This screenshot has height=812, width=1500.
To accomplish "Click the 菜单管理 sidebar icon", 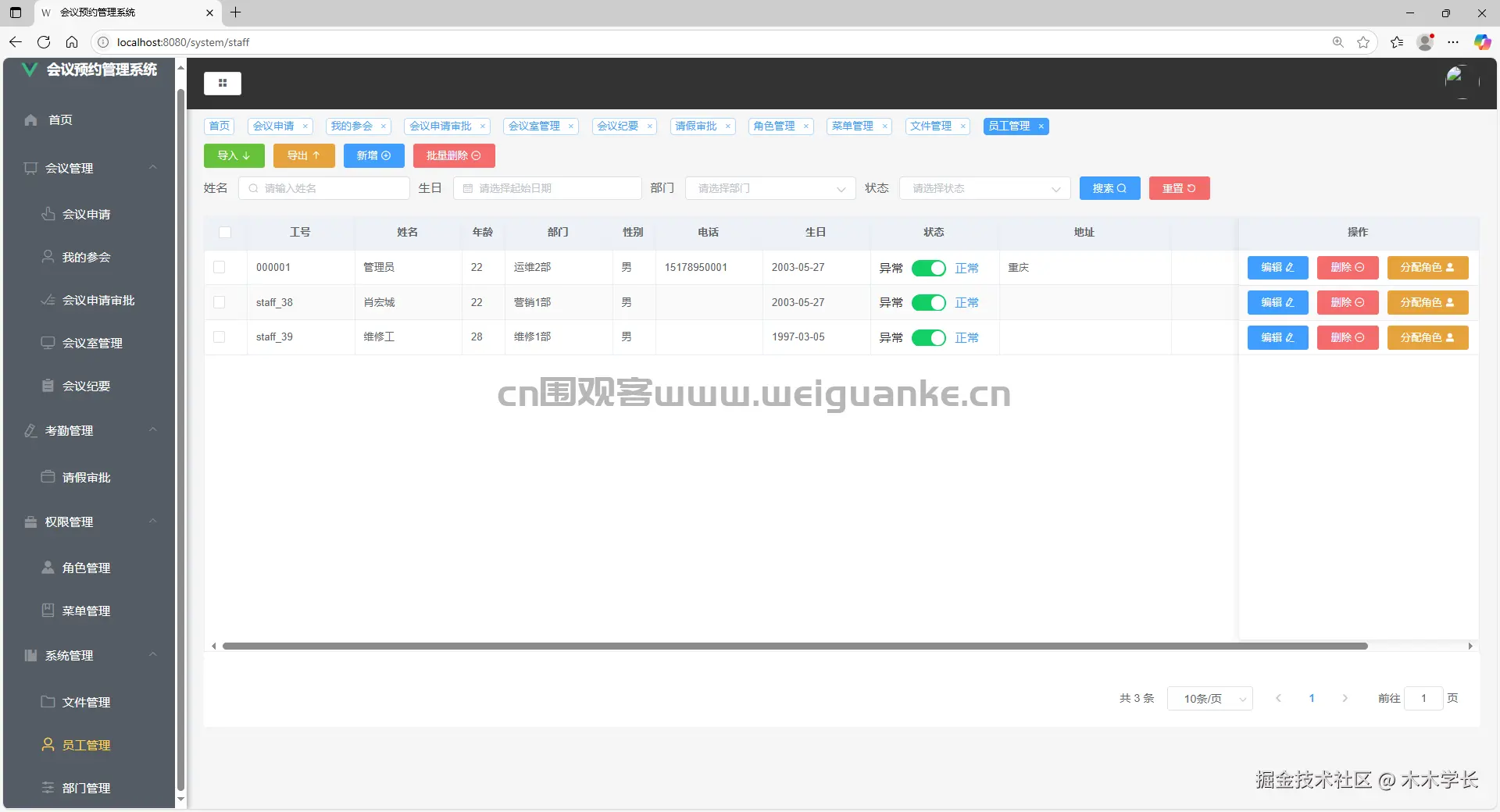I will 48,611.
